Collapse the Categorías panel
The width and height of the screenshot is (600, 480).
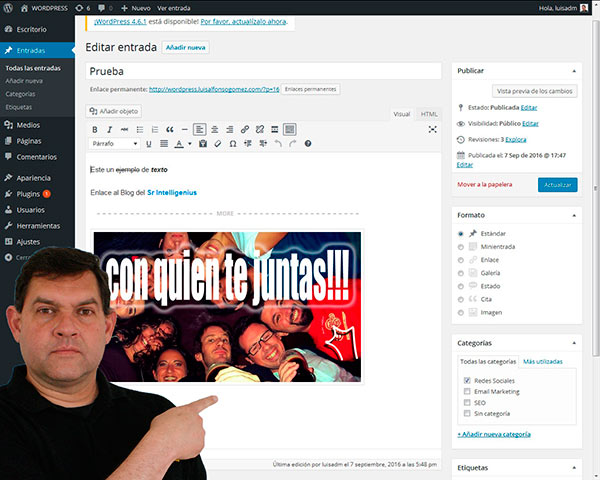click(574, 343)
